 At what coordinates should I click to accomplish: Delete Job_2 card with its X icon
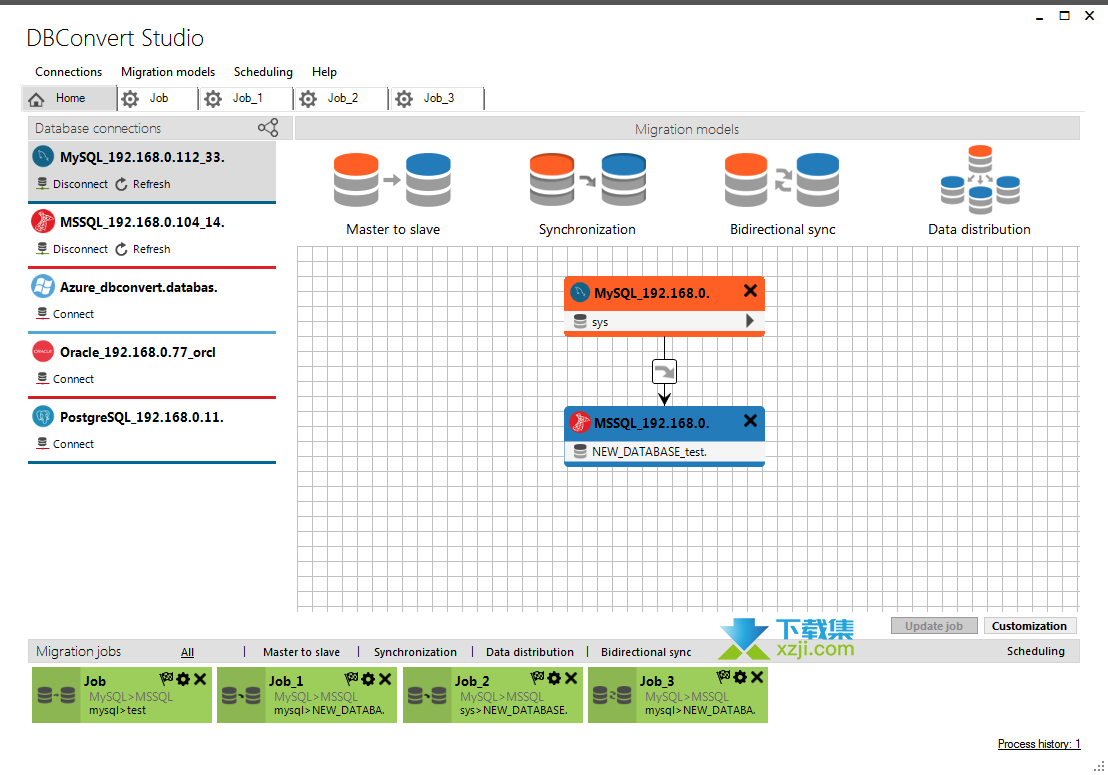[x=571, y=678]
